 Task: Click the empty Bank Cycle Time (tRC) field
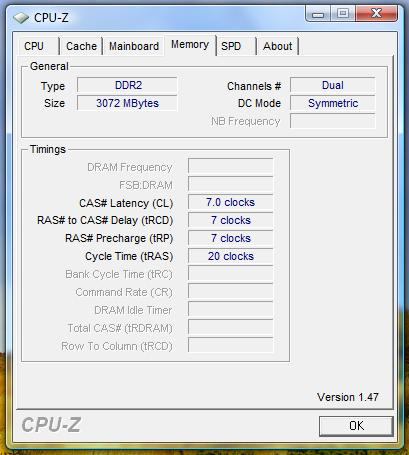[x=231, y=274]
